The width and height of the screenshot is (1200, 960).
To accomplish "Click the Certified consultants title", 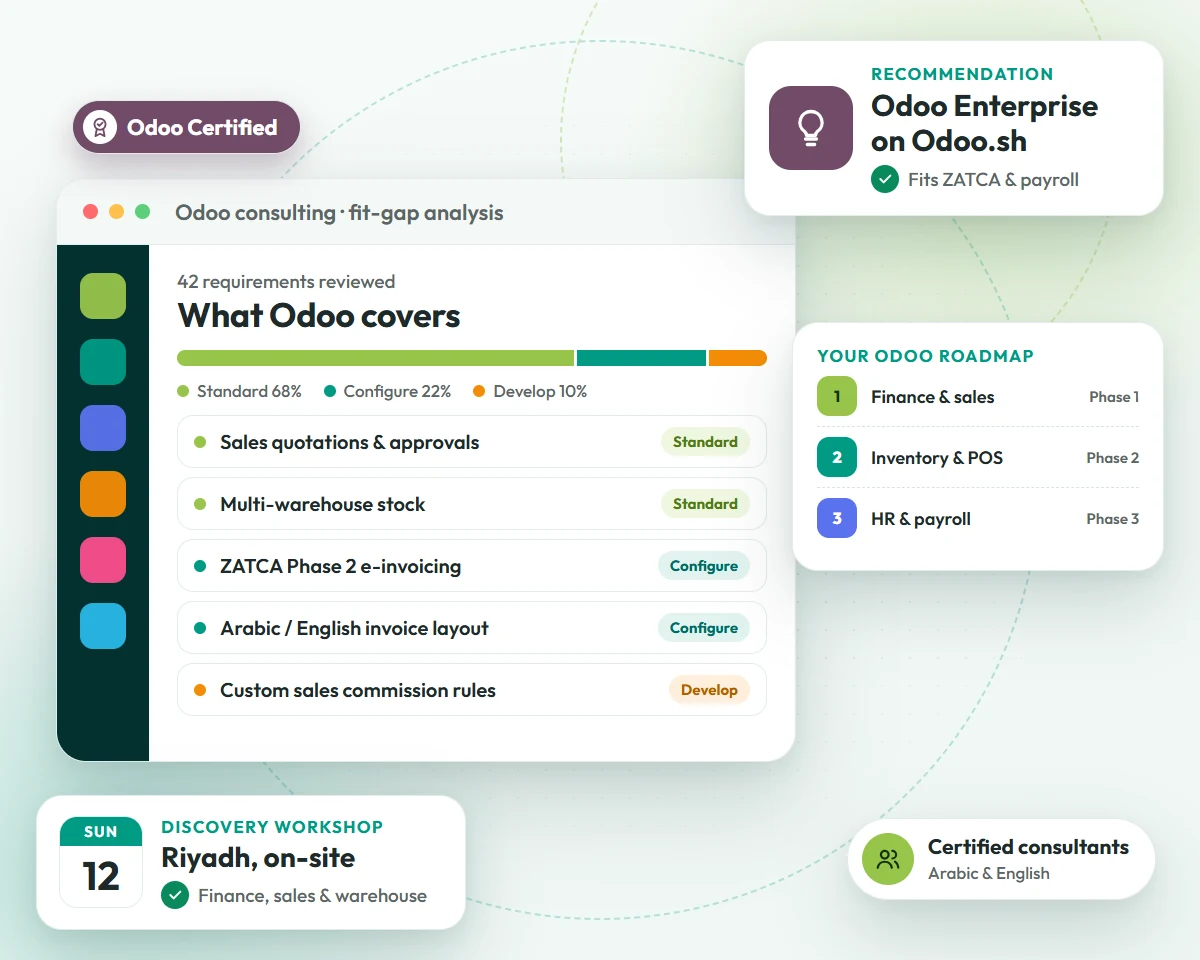I will coord(1028,847).
